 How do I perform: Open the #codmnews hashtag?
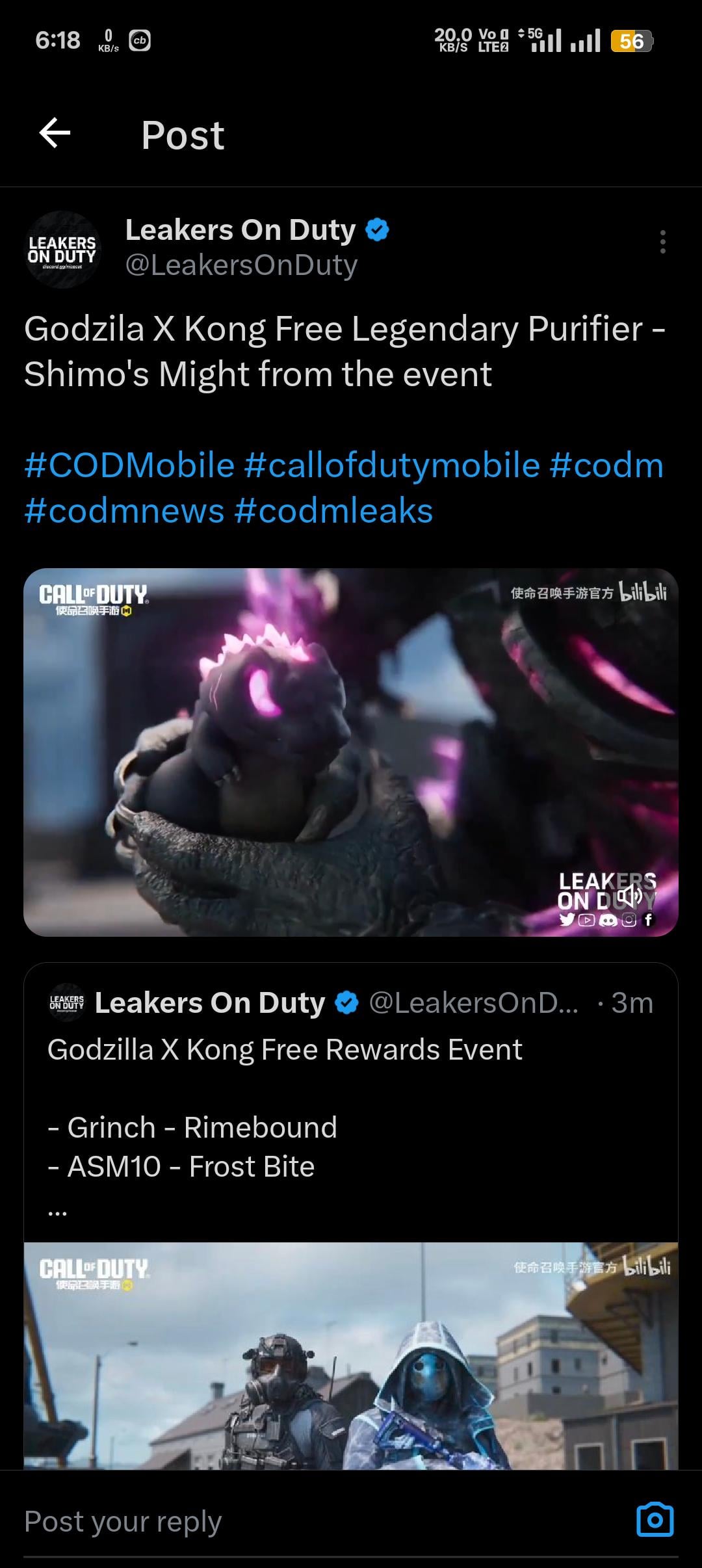(x=124, y=511)
